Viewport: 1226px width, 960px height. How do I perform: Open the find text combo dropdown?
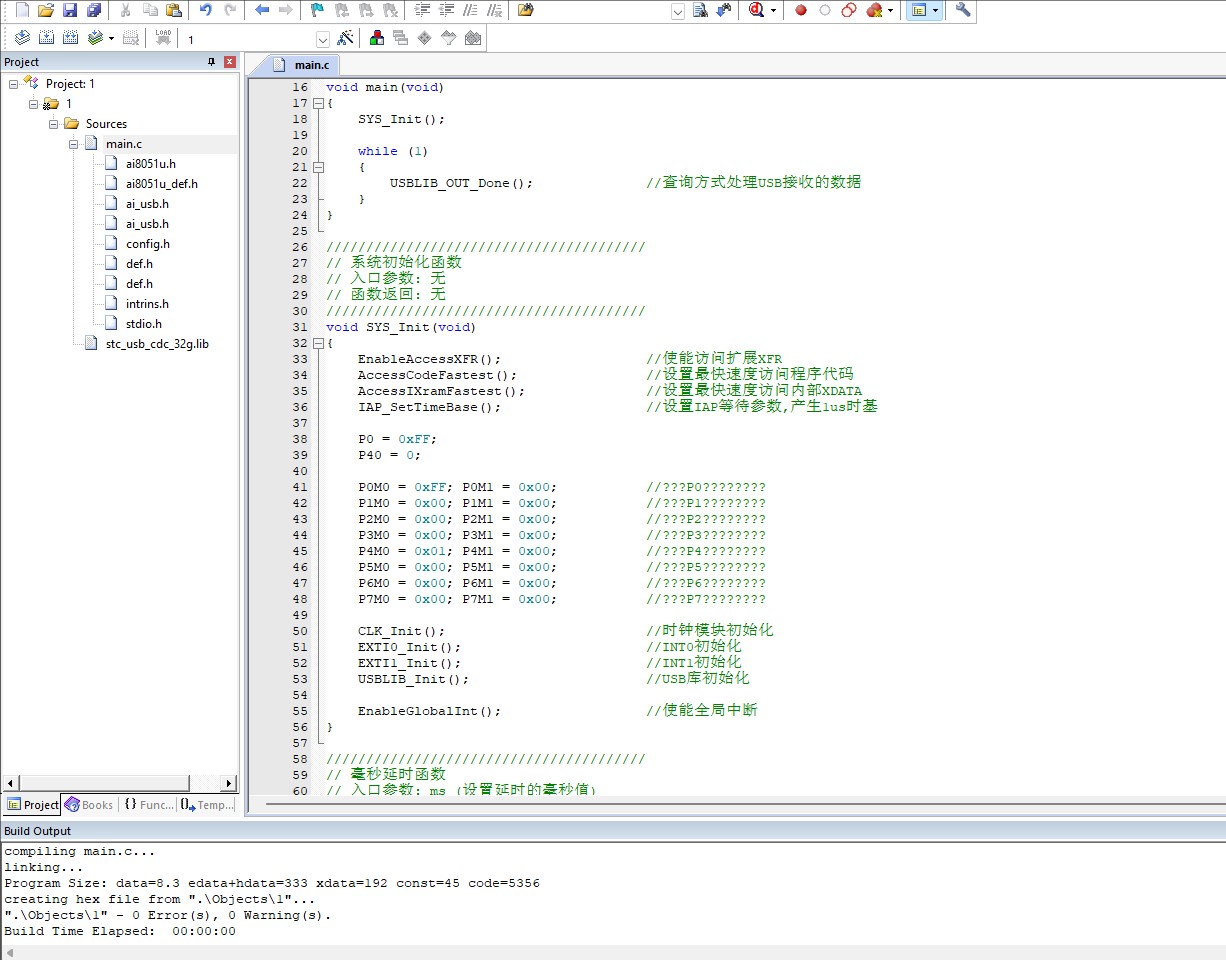[678, 11]
